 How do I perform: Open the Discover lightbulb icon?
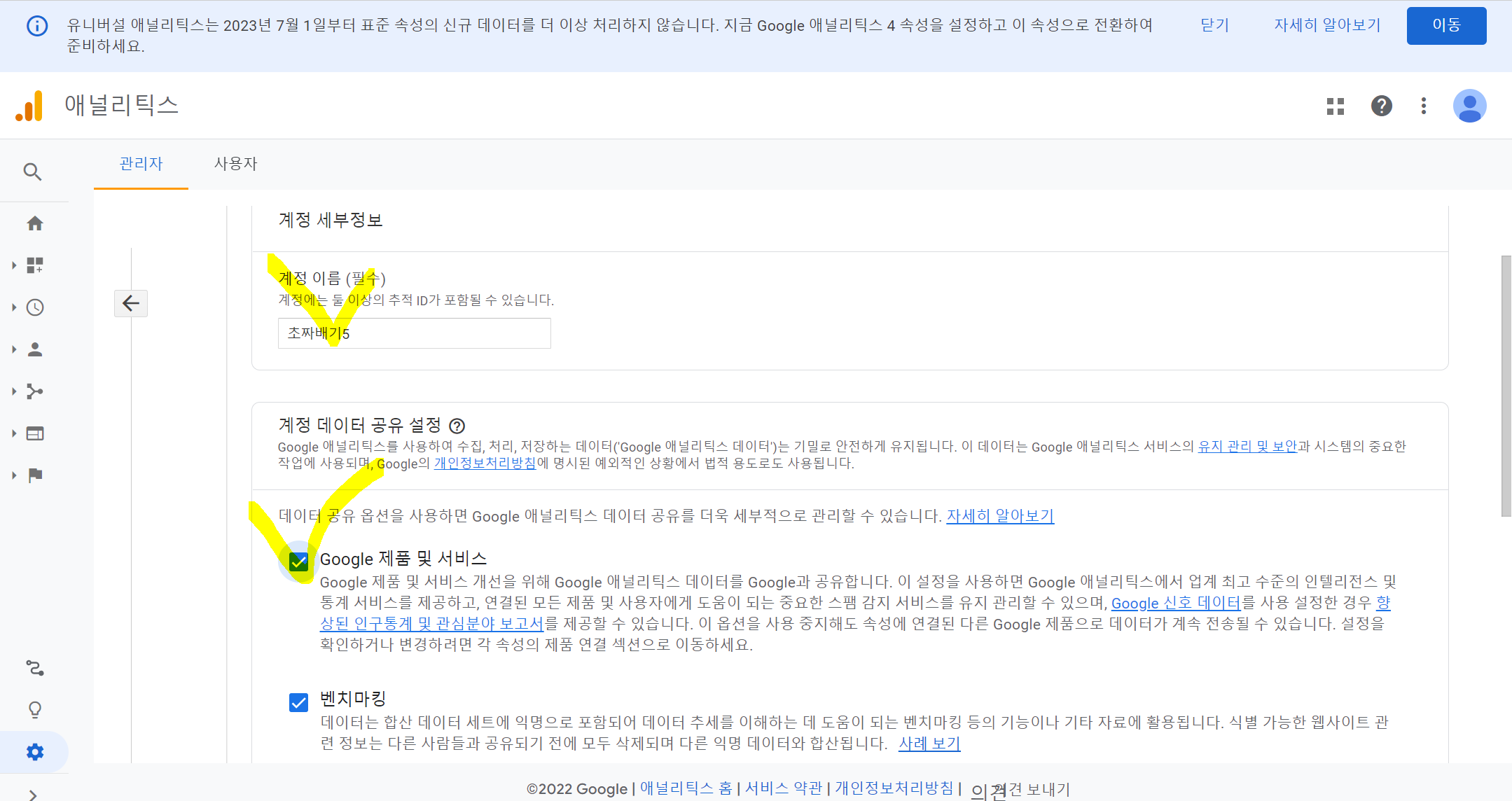[x=35, y=710]
